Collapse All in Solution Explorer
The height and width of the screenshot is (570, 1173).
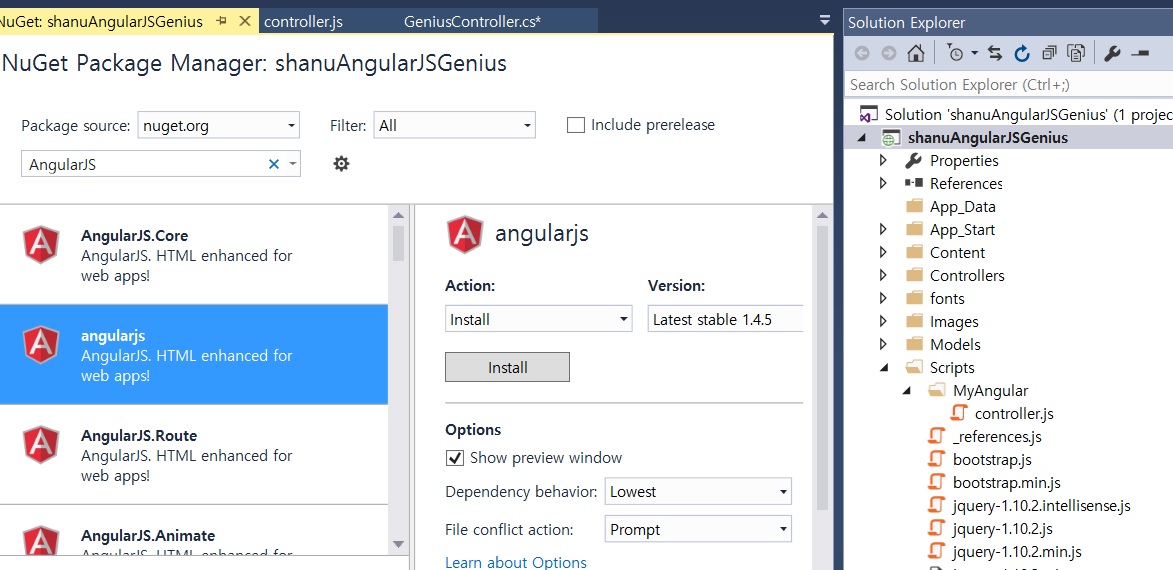(1049, 53)
